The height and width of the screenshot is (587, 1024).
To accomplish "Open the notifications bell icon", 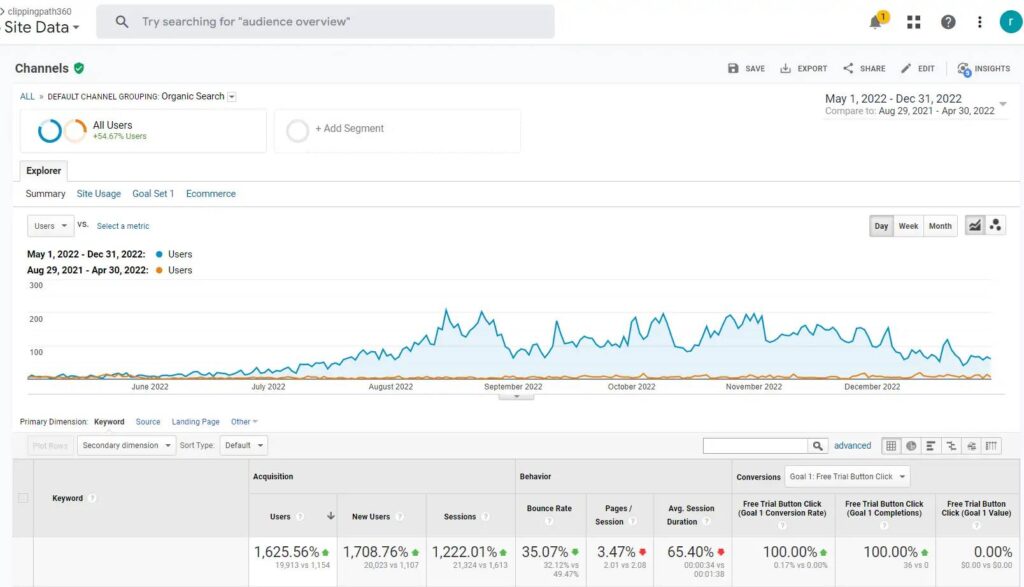I will tap(876, 22).
